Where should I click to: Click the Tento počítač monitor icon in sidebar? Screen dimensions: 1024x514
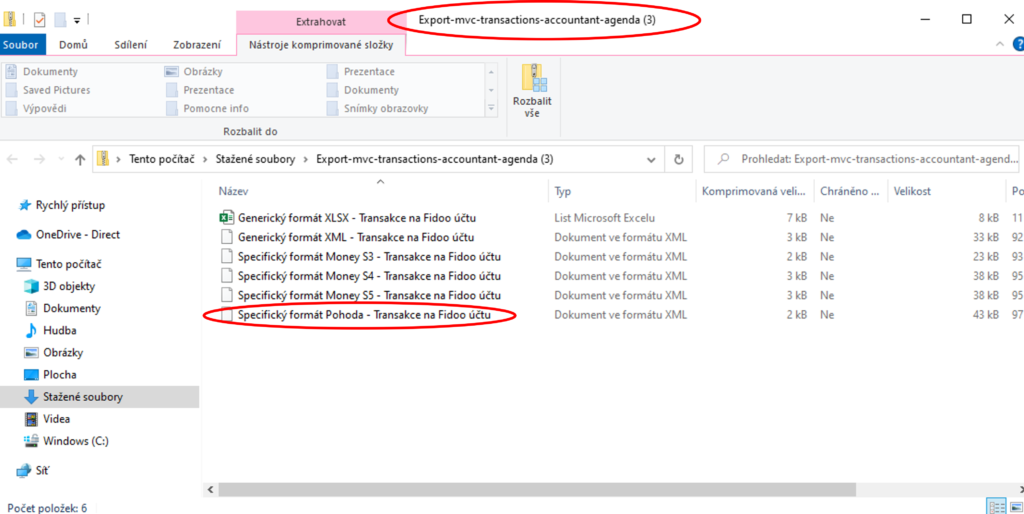click(24, 264)
